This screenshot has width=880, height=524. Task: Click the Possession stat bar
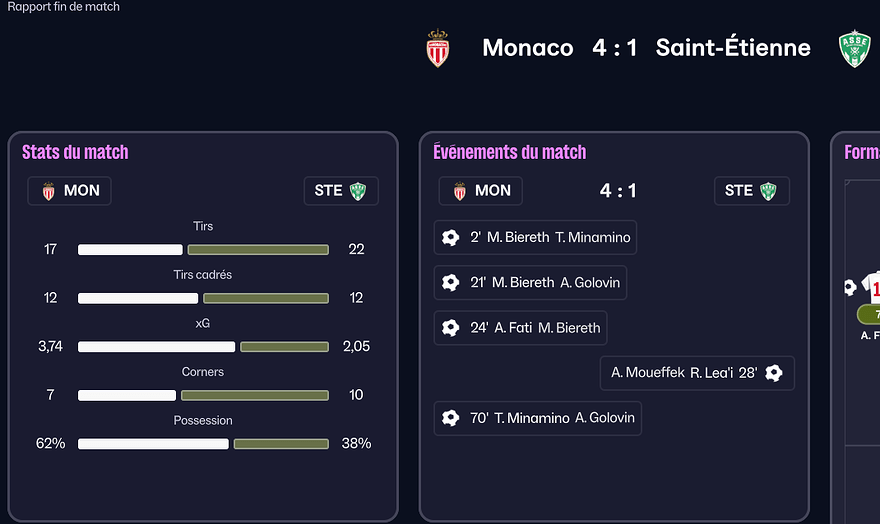pos(203,443)
